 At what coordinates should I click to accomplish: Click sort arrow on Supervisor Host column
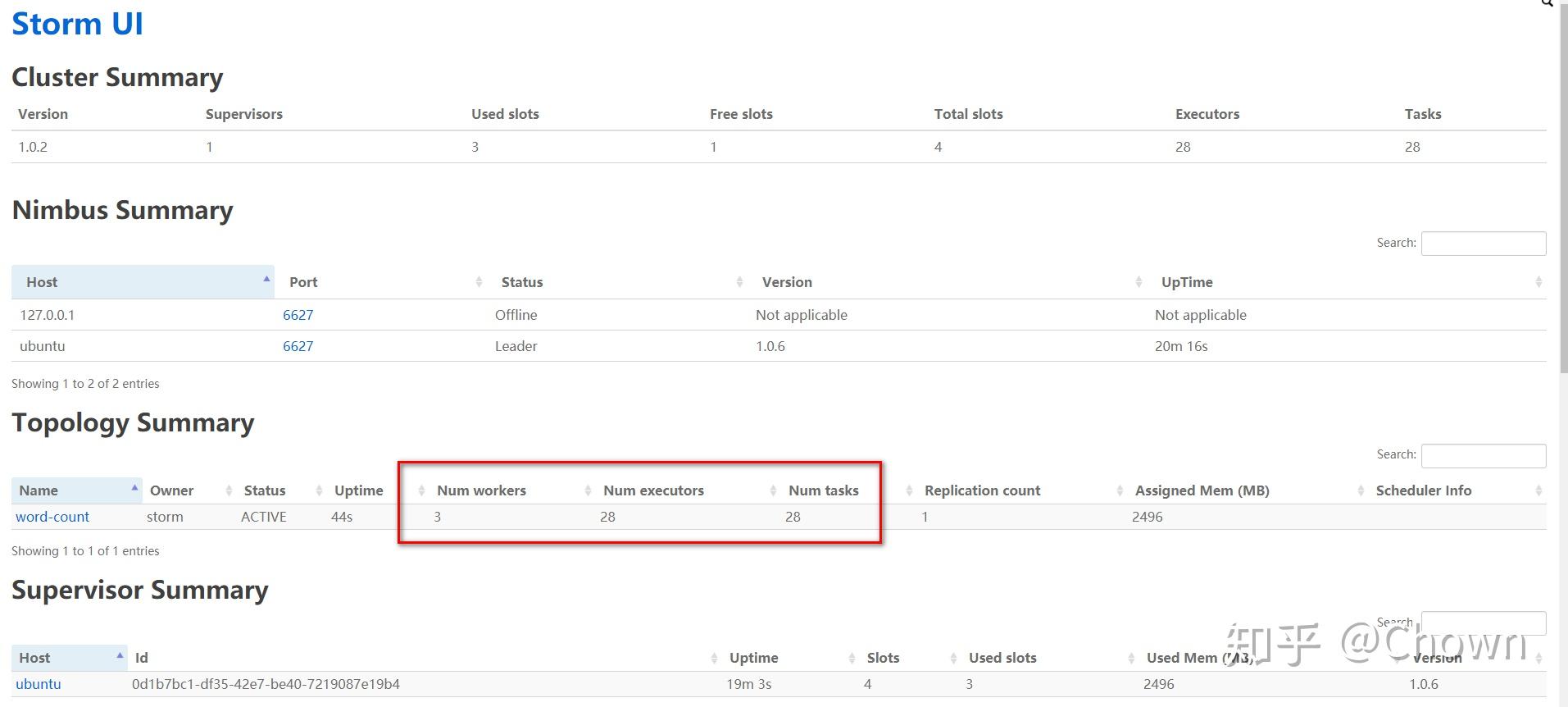coord(120,655)
